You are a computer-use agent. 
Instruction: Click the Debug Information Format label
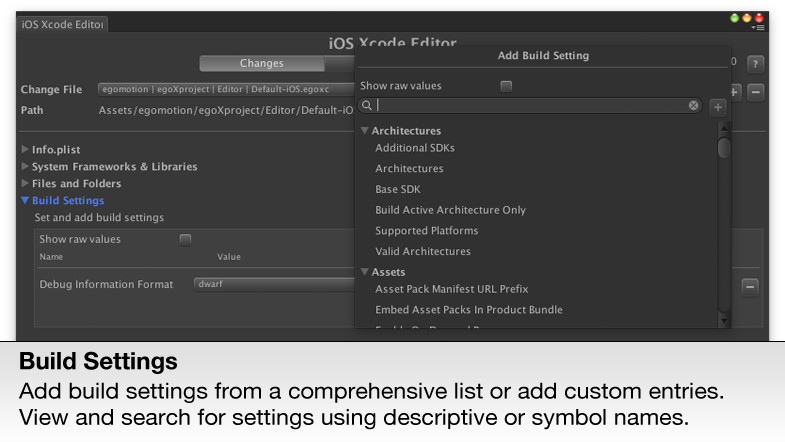[106, 284]
